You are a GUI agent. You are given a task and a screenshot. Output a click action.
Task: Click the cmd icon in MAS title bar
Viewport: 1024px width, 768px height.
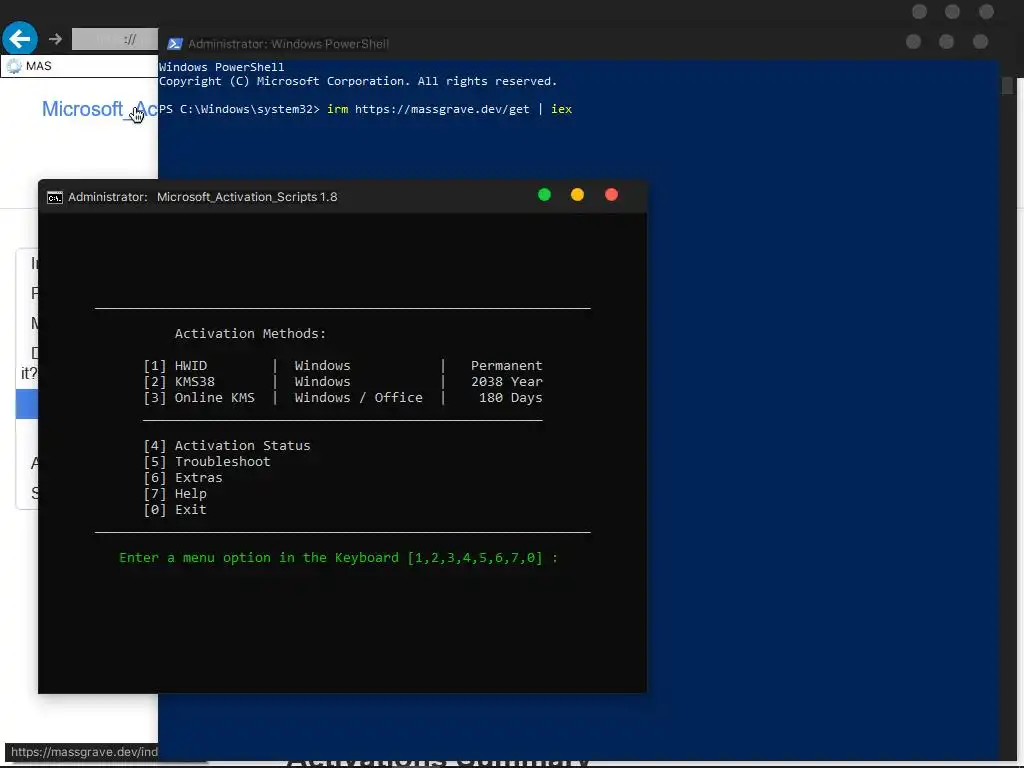point(55,197)
